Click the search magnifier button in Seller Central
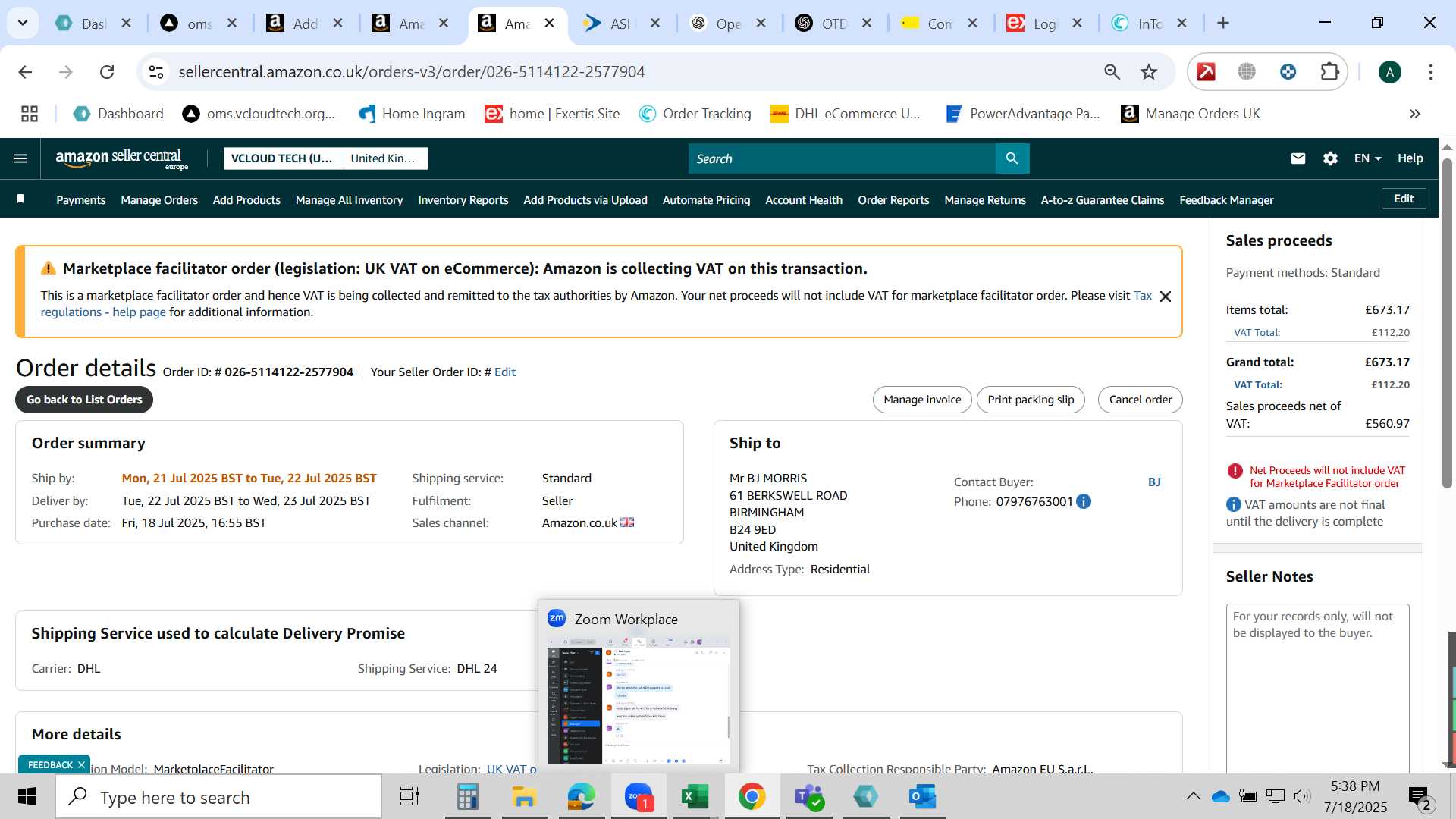This screenshot has width=1456, height=819. [x=1012, y=158]
